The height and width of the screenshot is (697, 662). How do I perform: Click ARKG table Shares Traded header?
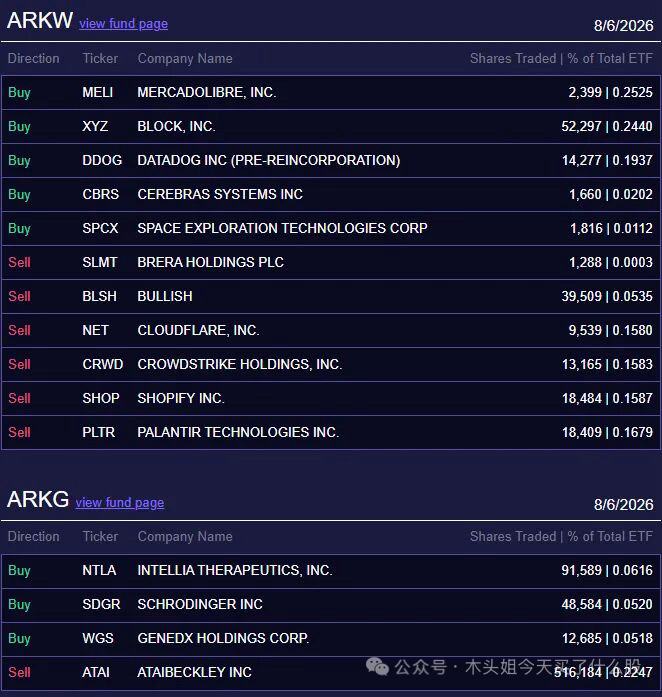coord(562,537)
